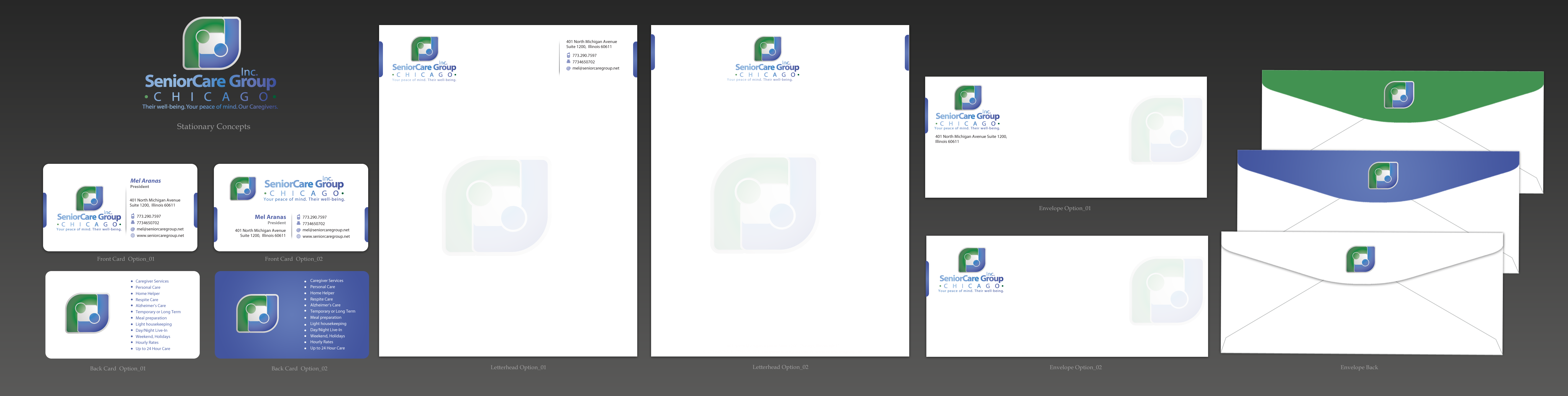
Task: Click the logo on blue Back Card Option_02
Action: click(258, 313)
